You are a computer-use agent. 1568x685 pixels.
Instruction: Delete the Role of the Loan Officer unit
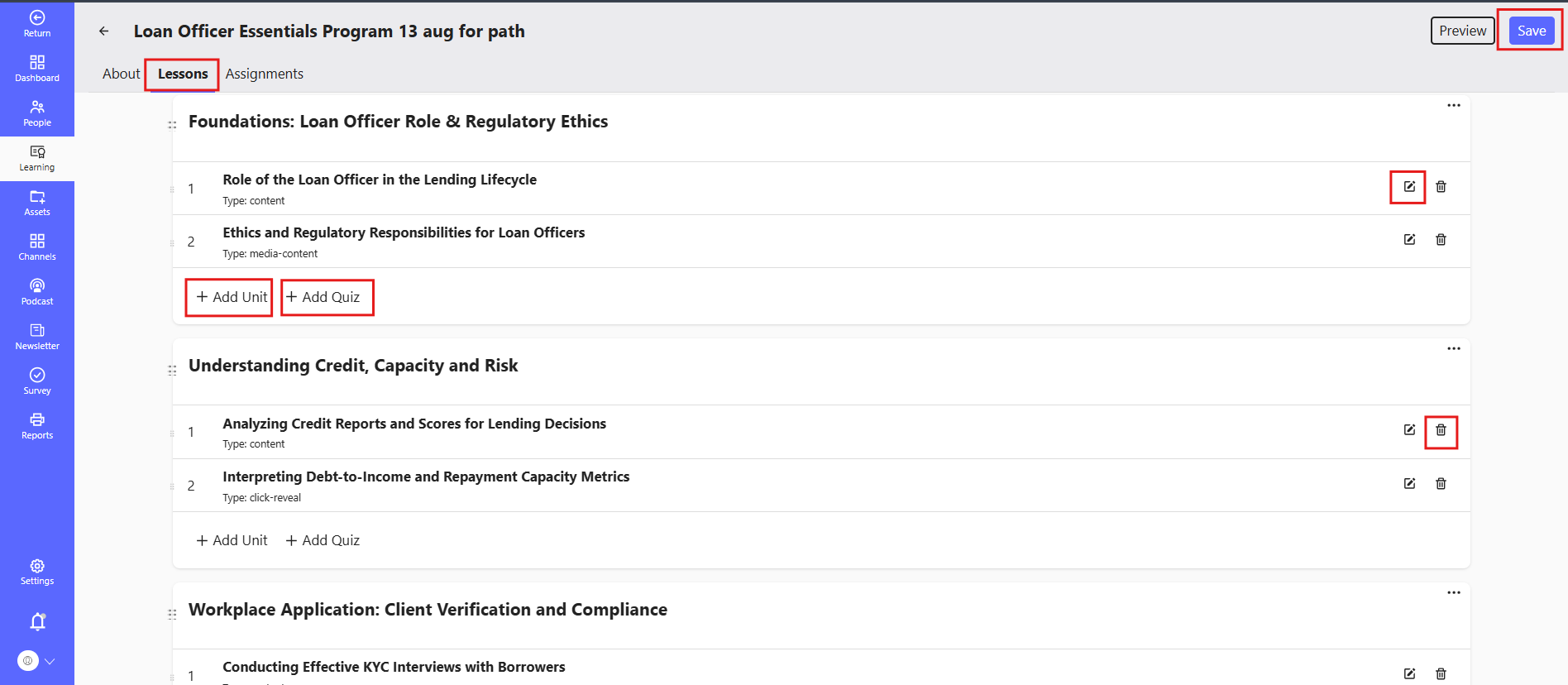point(1441,187)
